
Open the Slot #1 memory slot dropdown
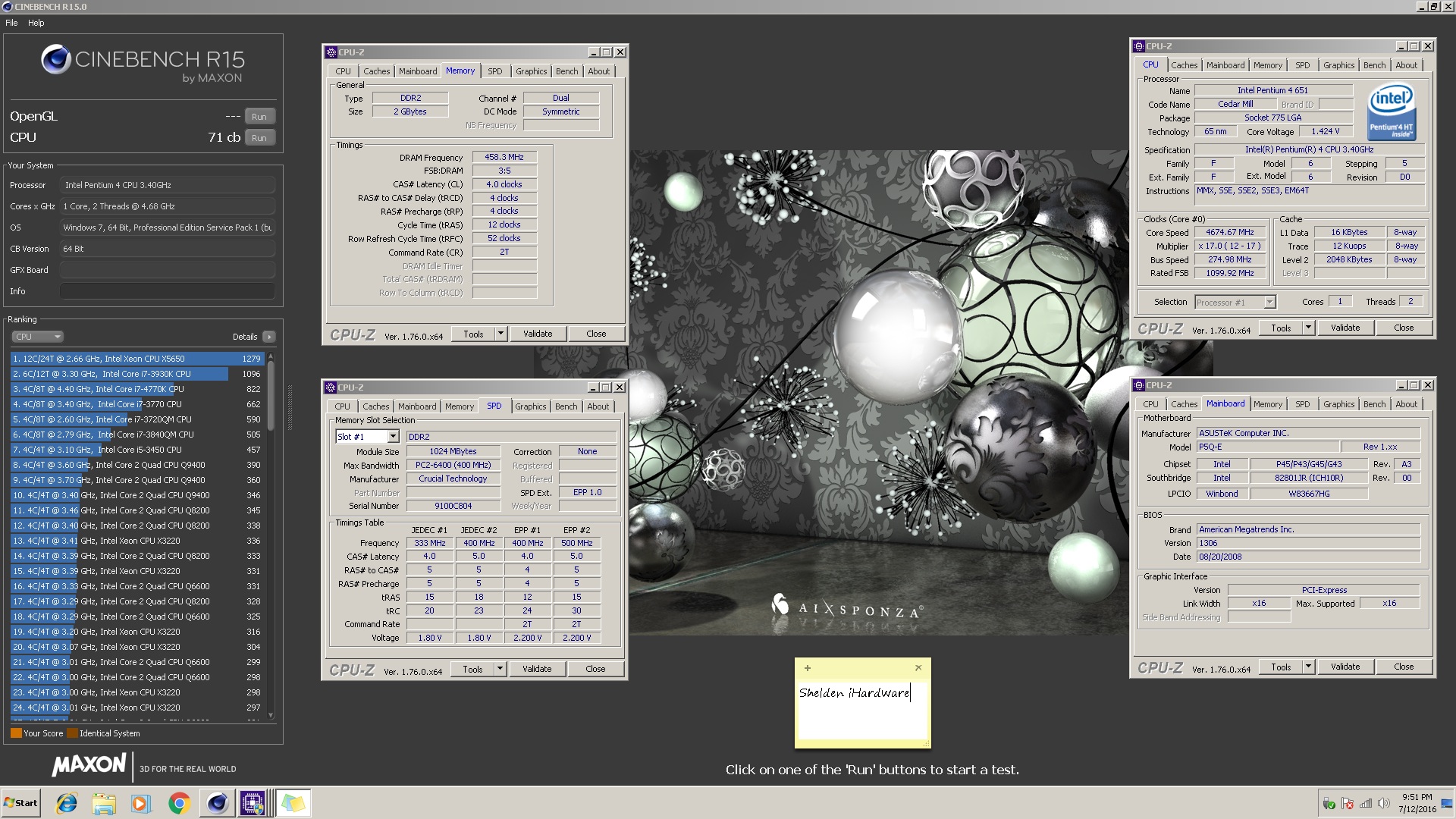point(393,437)
